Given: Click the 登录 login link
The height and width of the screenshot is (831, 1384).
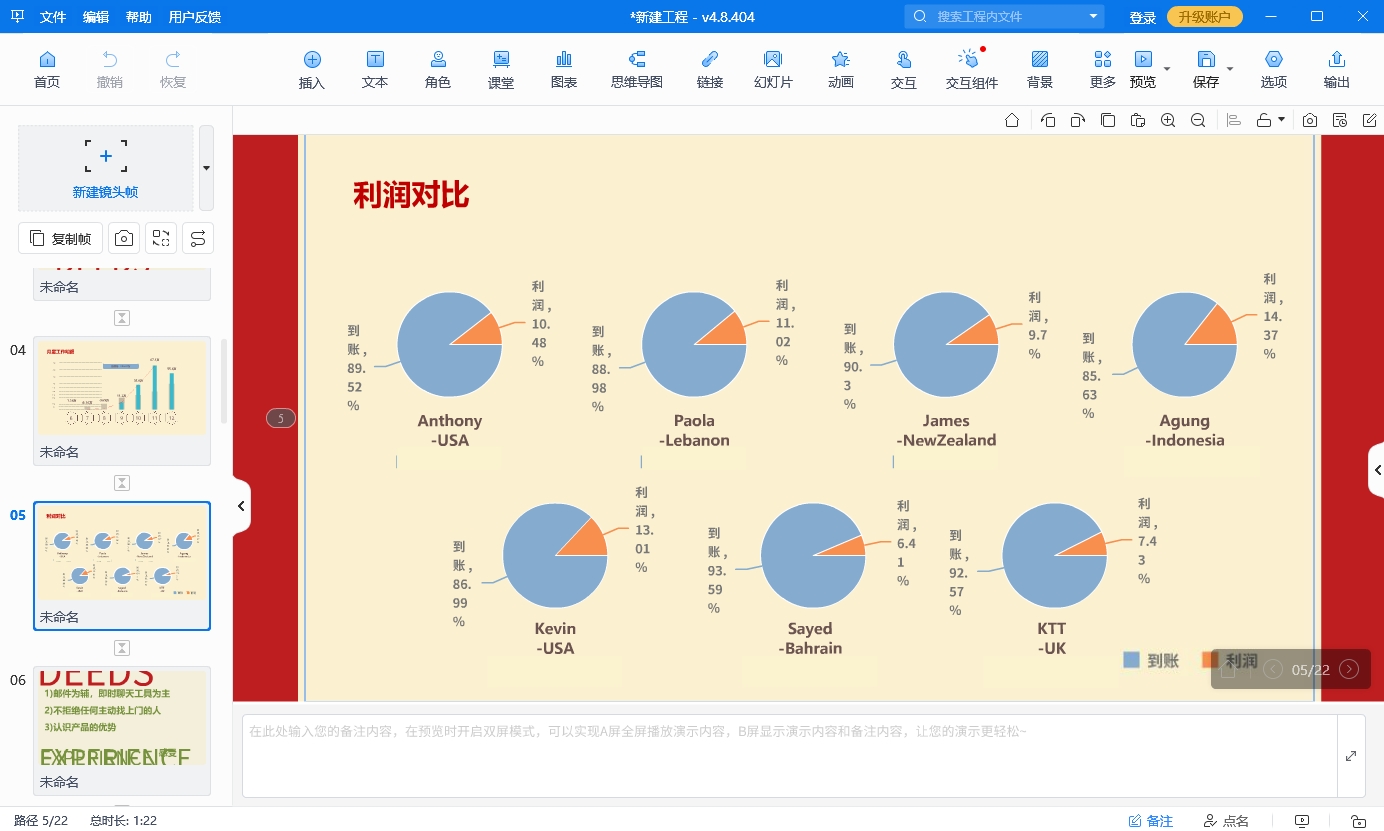Looking at the screenshot, I should pos(1143,17).
